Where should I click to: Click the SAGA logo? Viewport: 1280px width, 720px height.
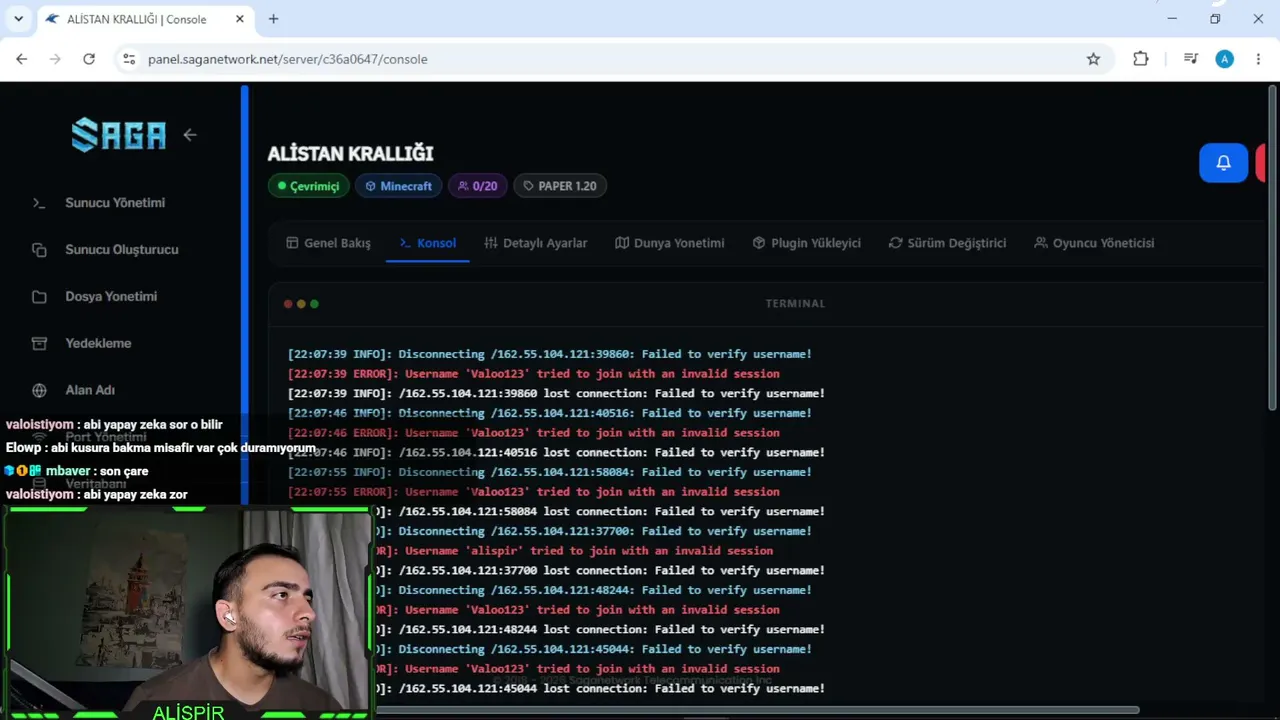[x=119, y=134]
